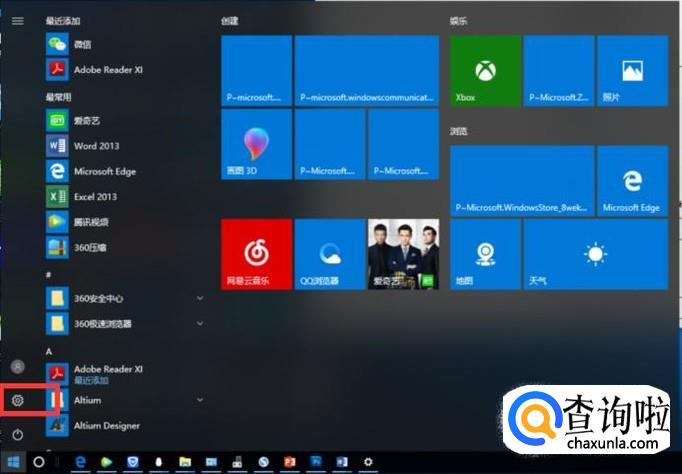Open the 爱奇艺 photo tile

coord(403,254)
